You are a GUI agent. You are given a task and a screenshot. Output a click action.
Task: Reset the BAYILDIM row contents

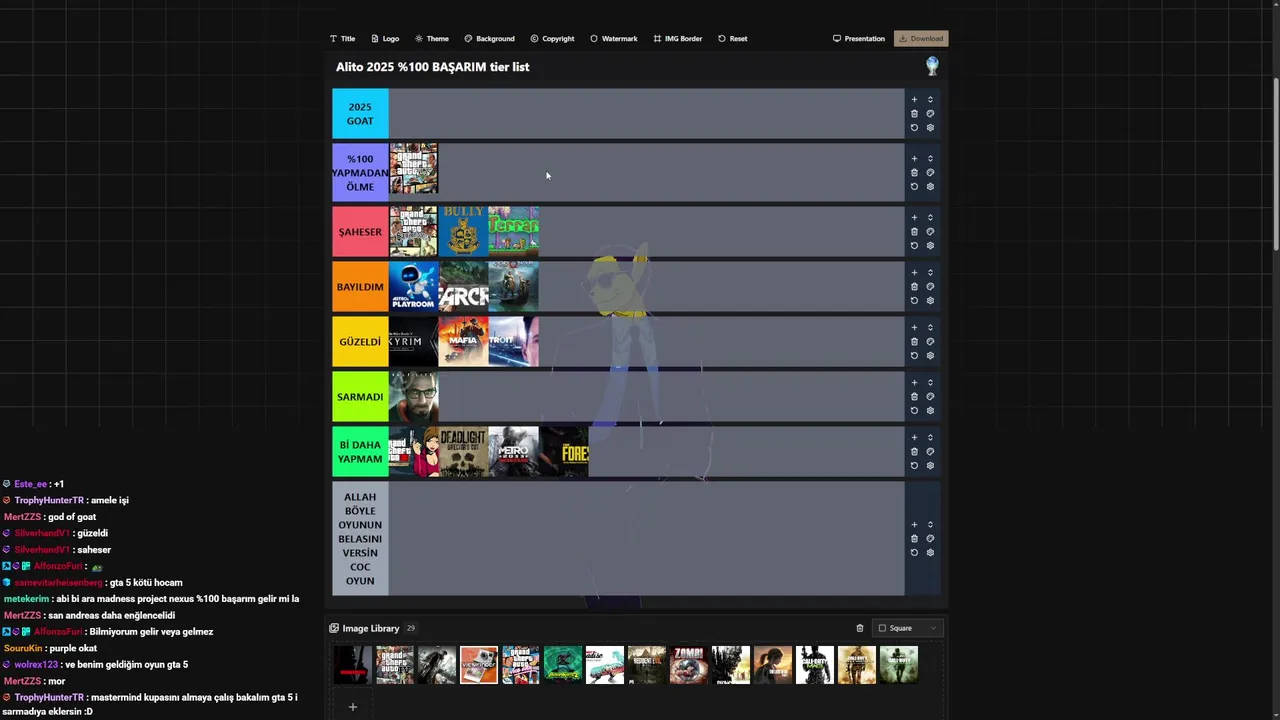point(914,301)
